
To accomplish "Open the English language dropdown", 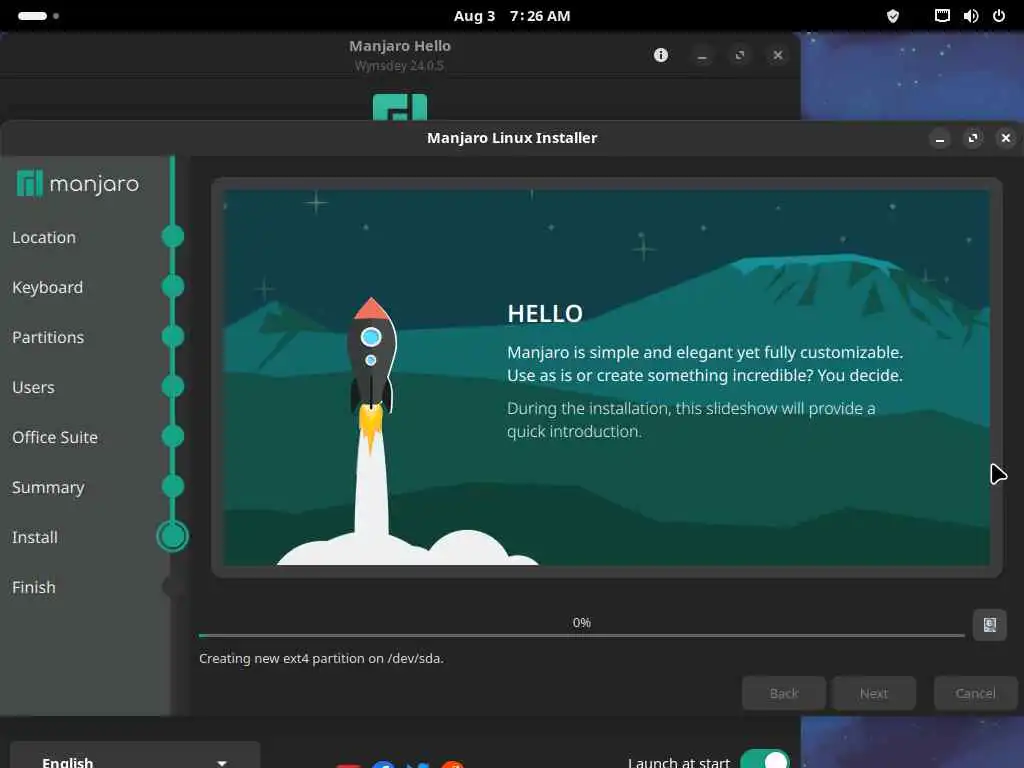I will 135,756.
